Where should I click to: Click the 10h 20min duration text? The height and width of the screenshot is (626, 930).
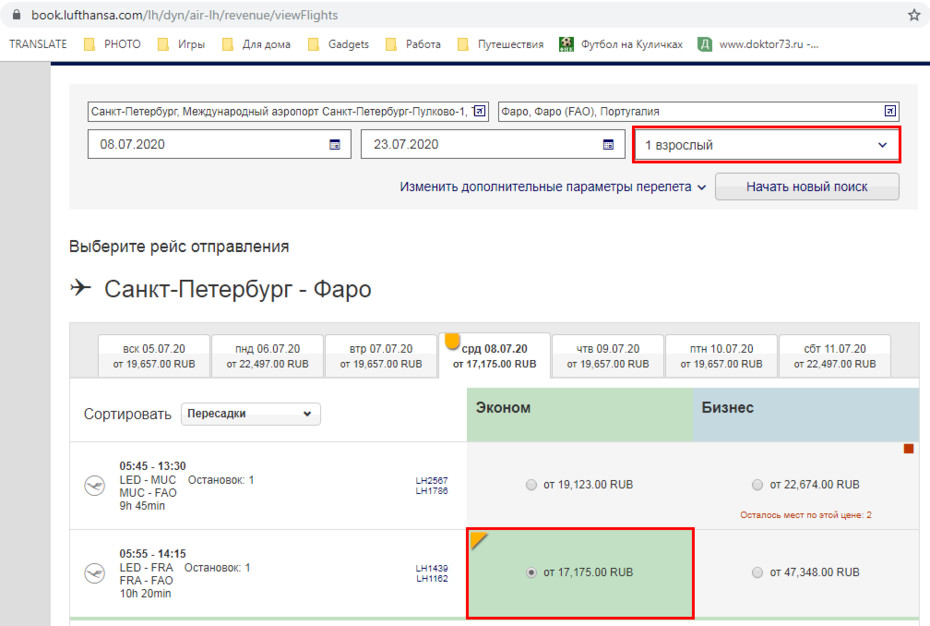pos(145,593)
